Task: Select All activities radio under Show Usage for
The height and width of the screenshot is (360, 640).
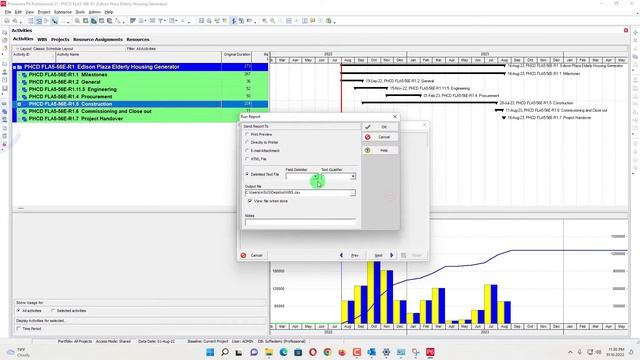Action: [x=18, y=311]
